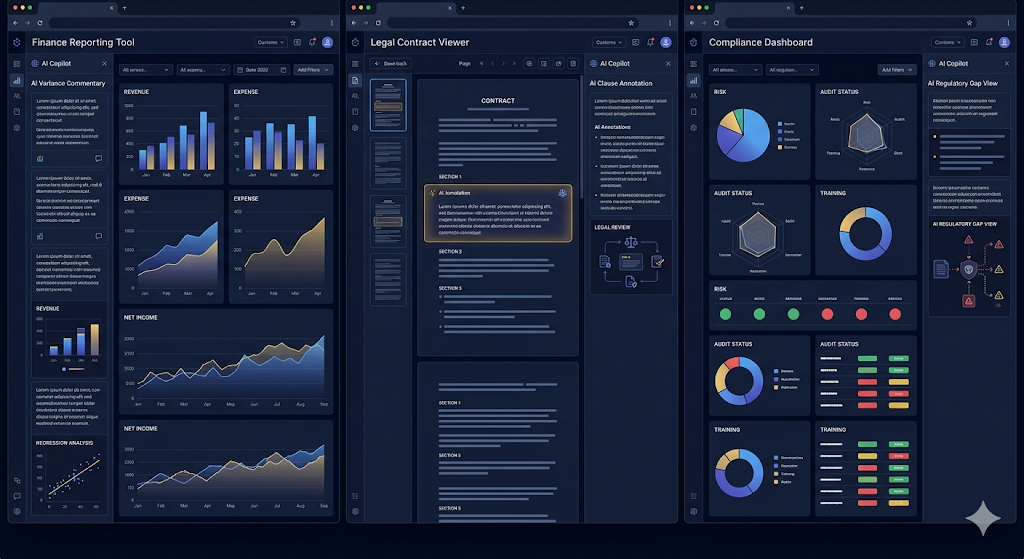
Task: Click the notification bell in Compliance Dashboard
Action: [x=989, y=42]
